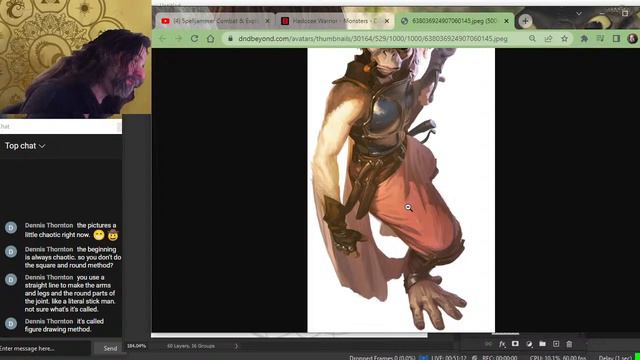The image size is (640, 360).
Task: Click the '60 Layers, 36 Groups' status text
Action: pyautogui.click(x=191, y=346)
